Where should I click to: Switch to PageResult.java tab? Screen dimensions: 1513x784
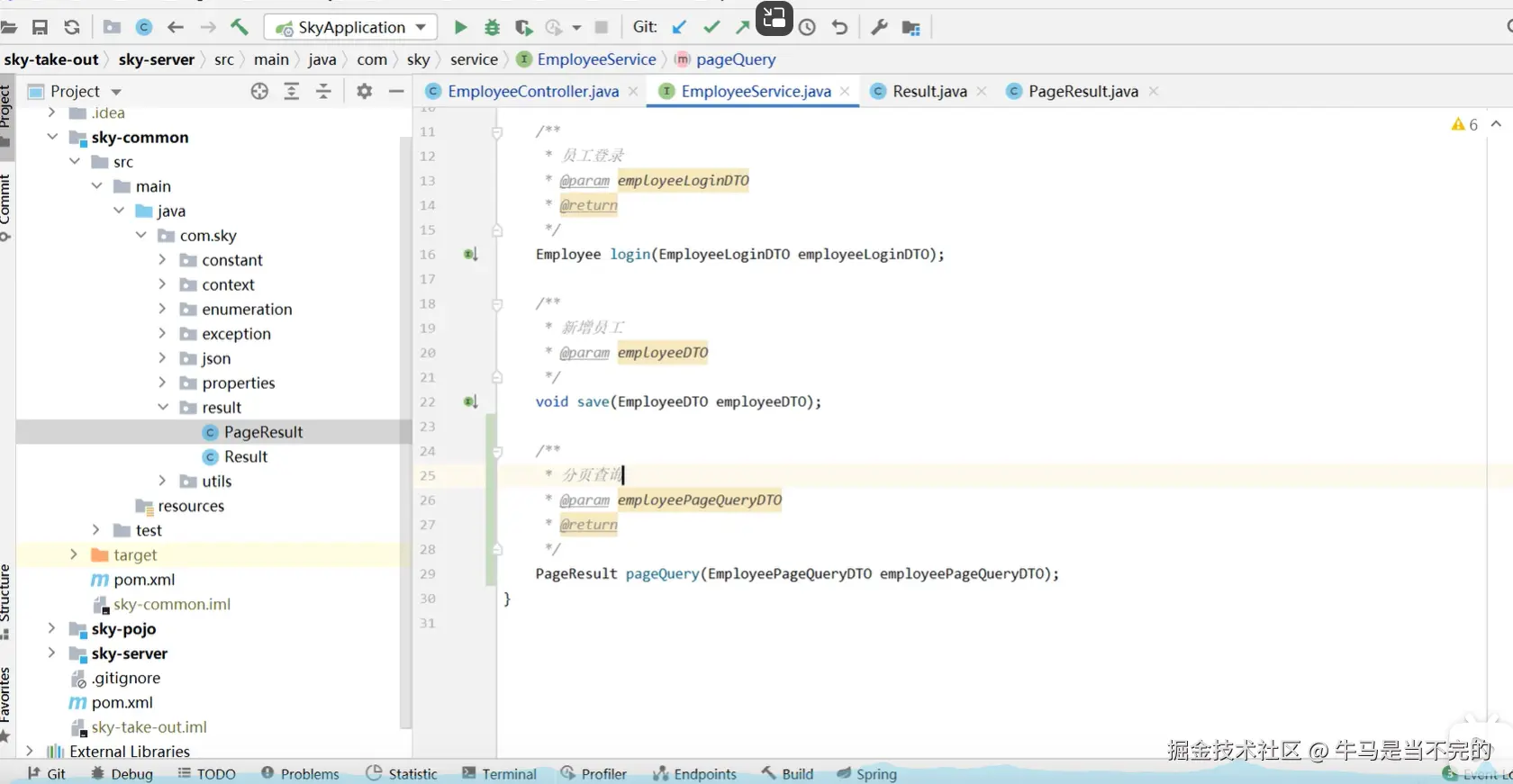pos(1083,91)
